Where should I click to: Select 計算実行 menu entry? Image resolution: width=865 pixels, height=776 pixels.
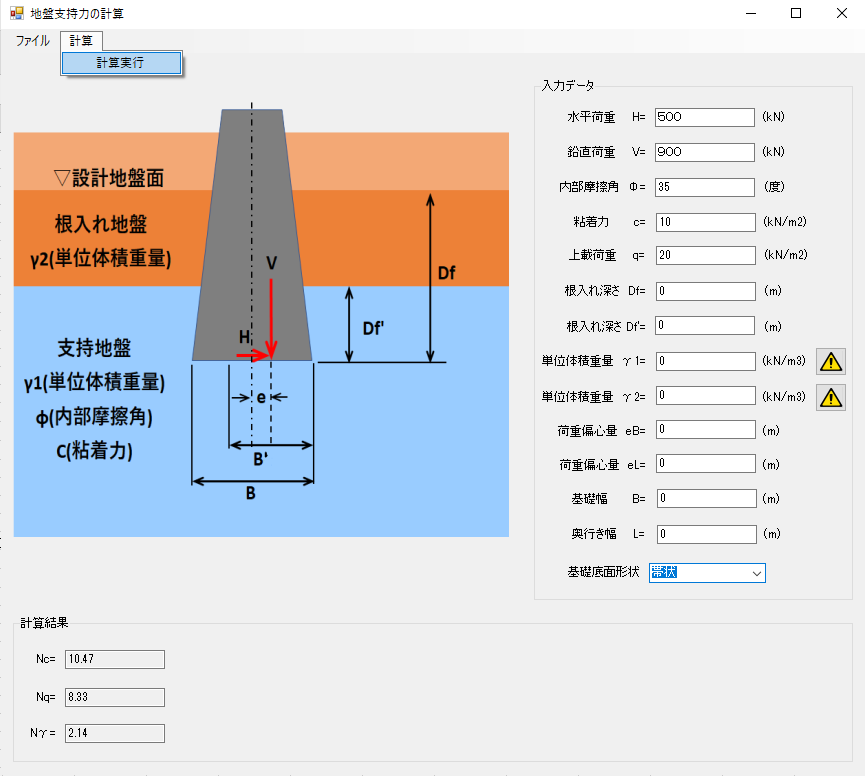pyautogui.click(x=121, y=63)
